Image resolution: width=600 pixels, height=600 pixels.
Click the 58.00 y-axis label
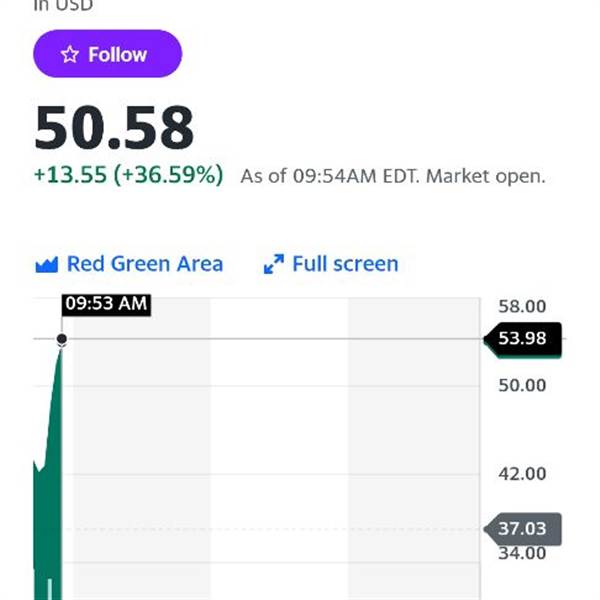click(522, 306)
